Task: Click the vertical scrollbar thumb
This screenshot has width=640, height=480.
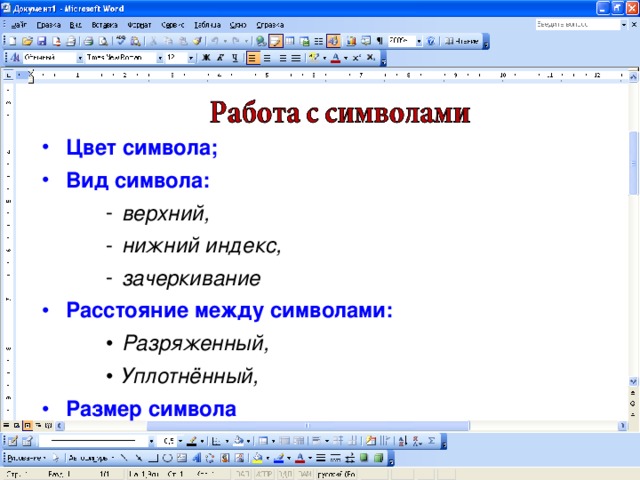Action: tap(633, 164)
